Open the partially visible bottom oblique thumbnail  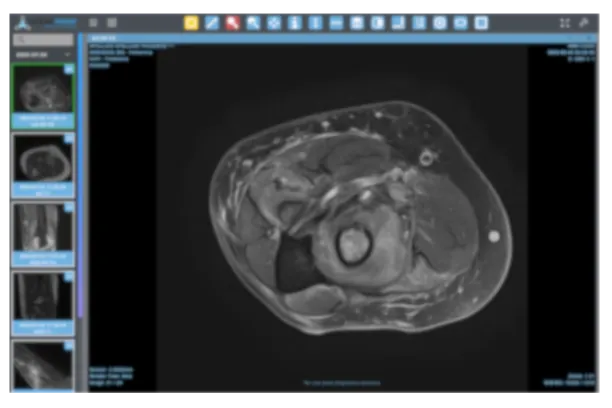point(43,365)
